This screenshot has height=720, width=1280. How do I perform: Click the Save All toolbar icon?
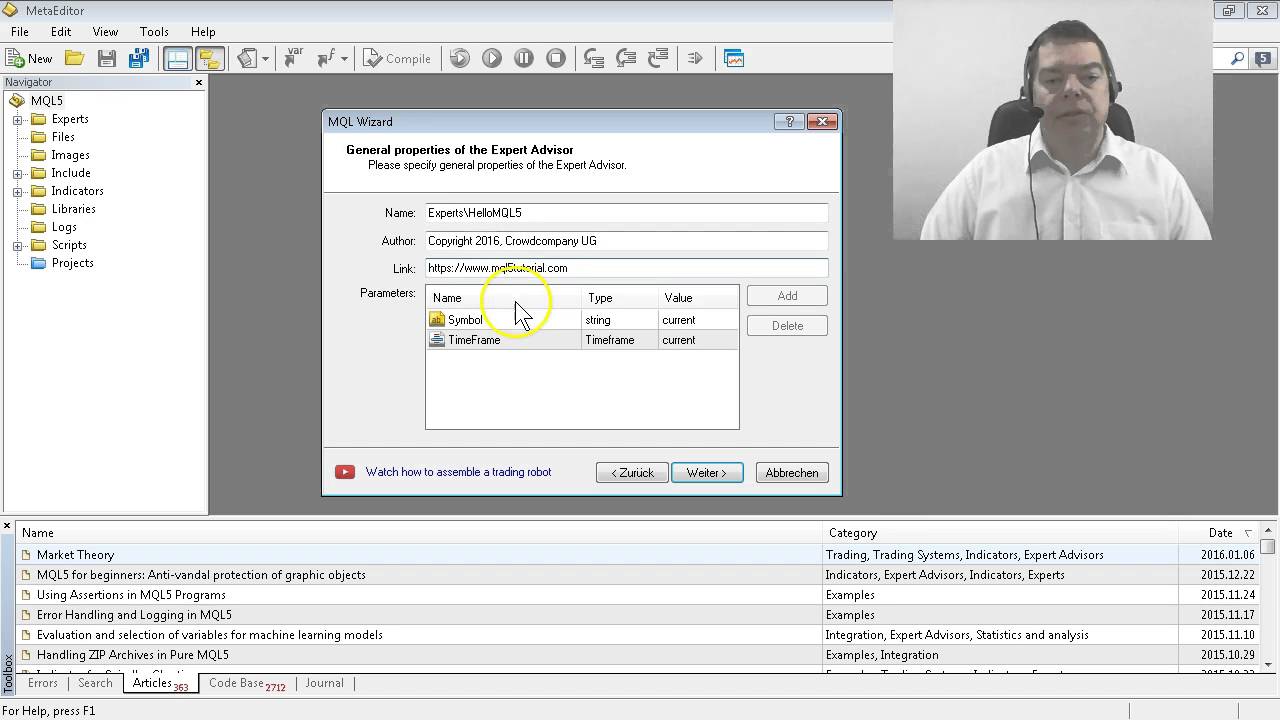(x=139, y=59)
